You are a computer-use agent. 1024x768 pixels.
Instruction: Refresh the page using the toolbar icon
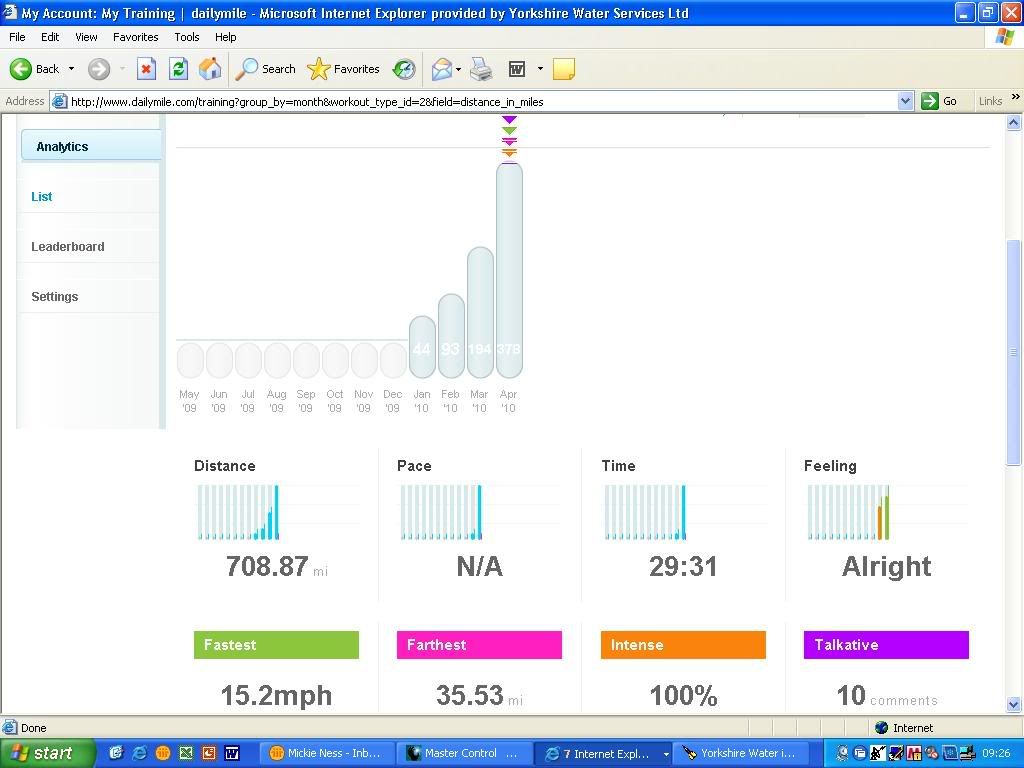pos(178,69)
